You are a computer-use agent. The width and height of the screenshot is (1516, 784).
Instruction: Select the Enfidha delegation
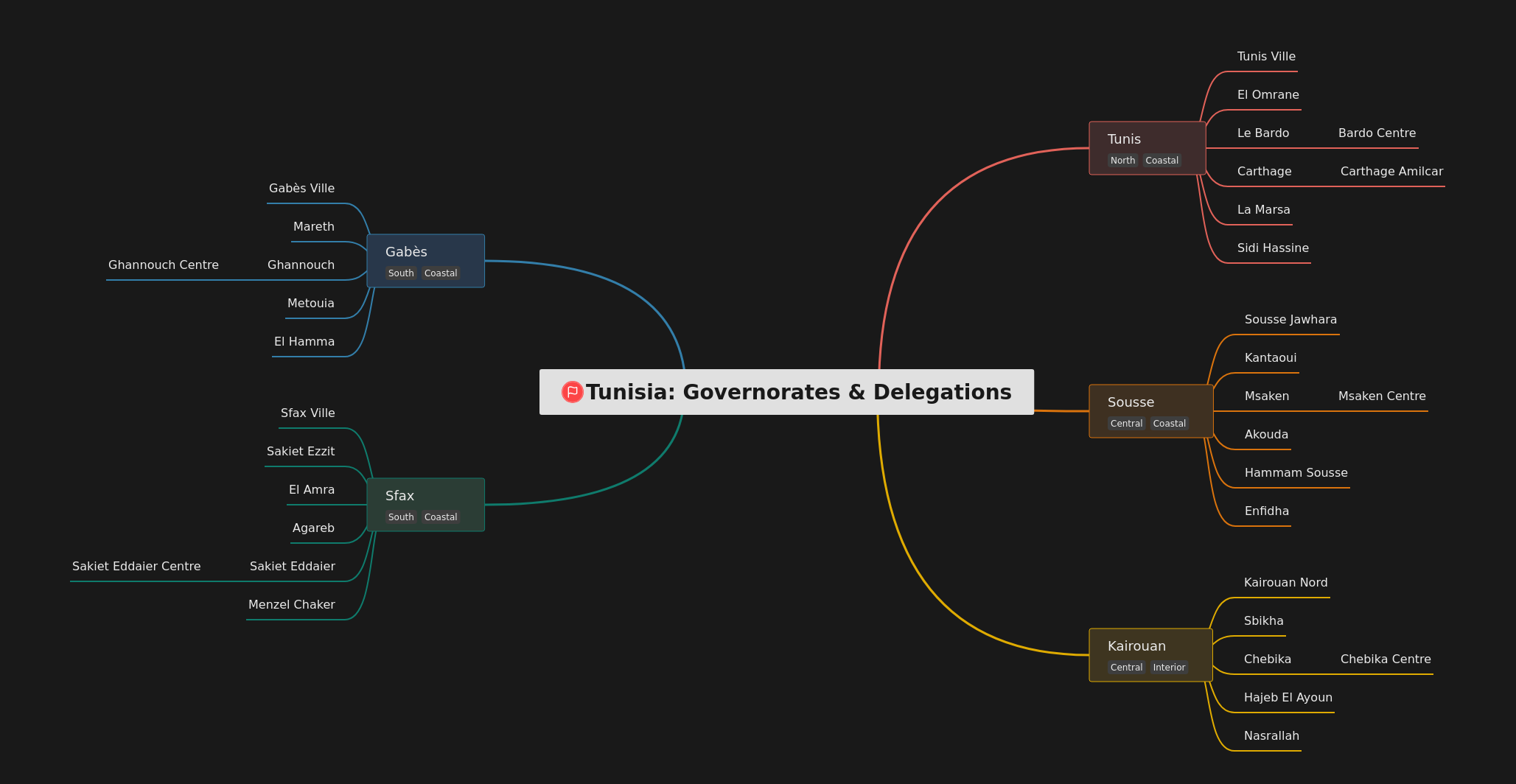(x=1266, y=511)
